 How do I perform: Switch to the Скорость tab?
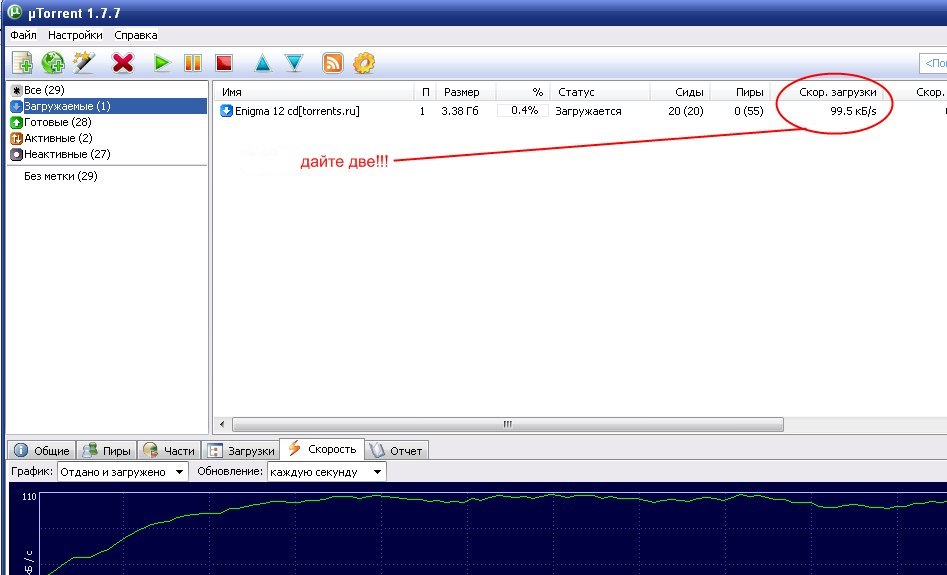pyautogui.click(x=322, y=449)
